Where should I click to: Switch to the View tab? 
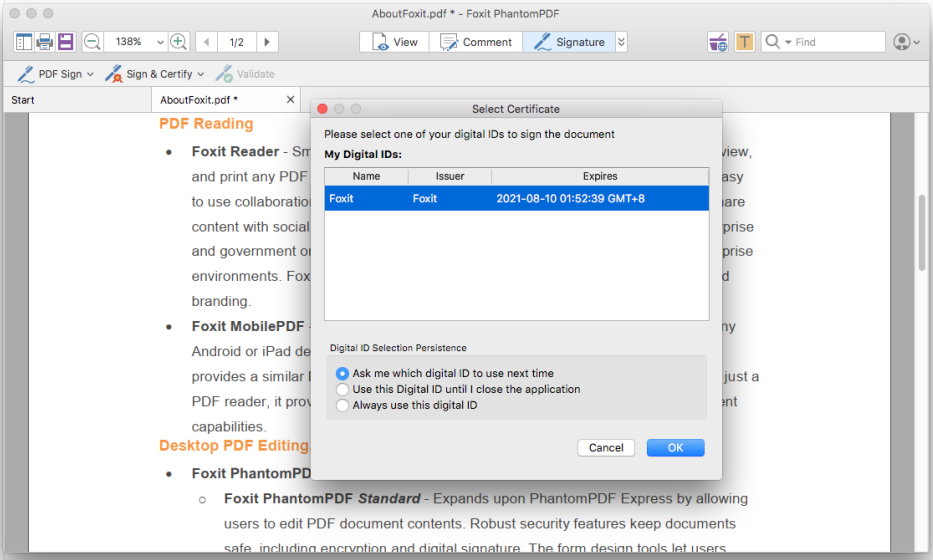tap(395, 42)
